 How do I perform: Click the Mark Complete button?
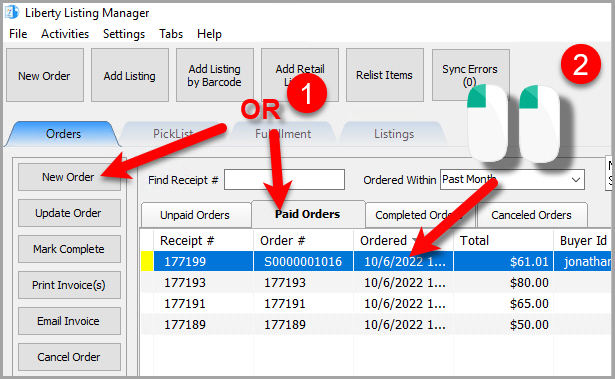(x=69, y=249)
